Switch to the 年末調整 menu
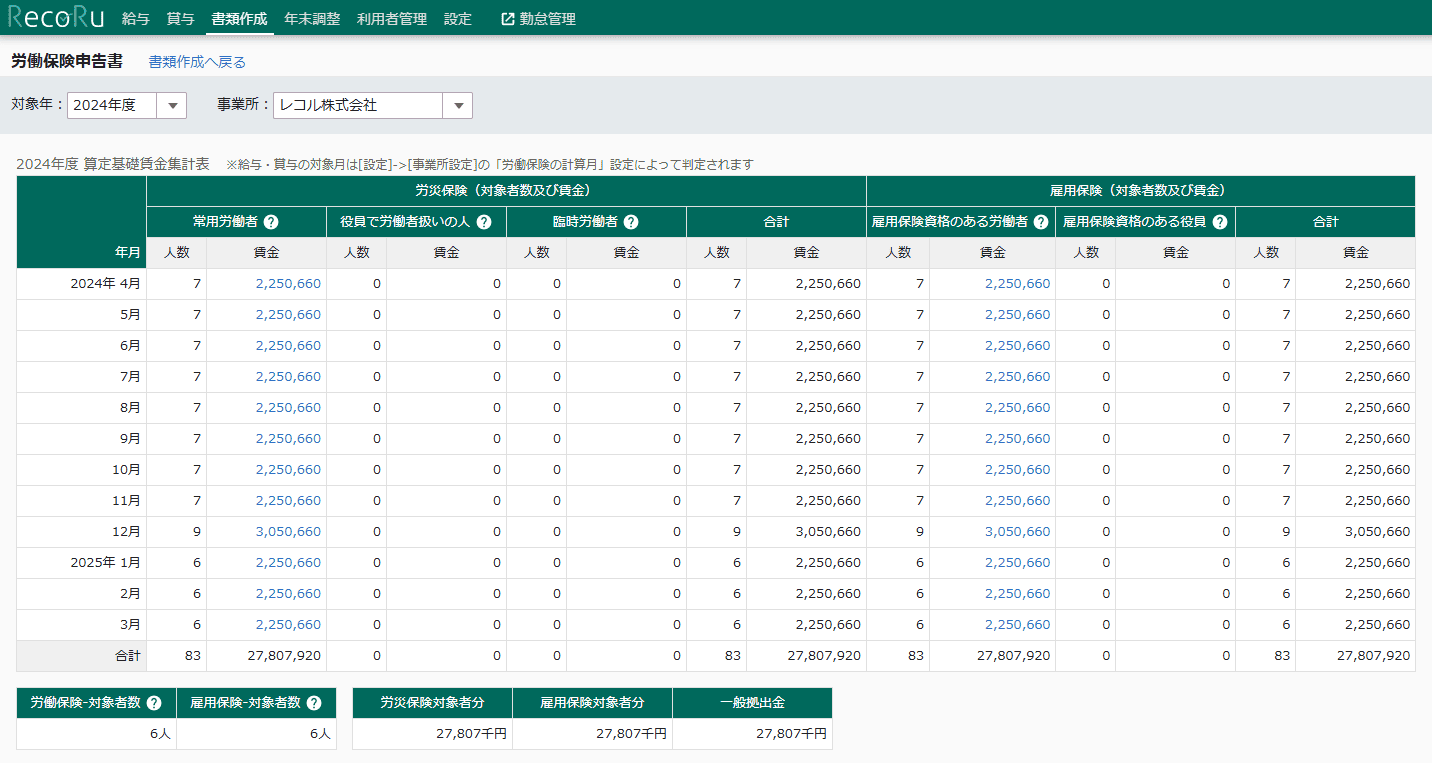Screen dimensions: 1432x763 pyautogui.click(x=312, y=19)
